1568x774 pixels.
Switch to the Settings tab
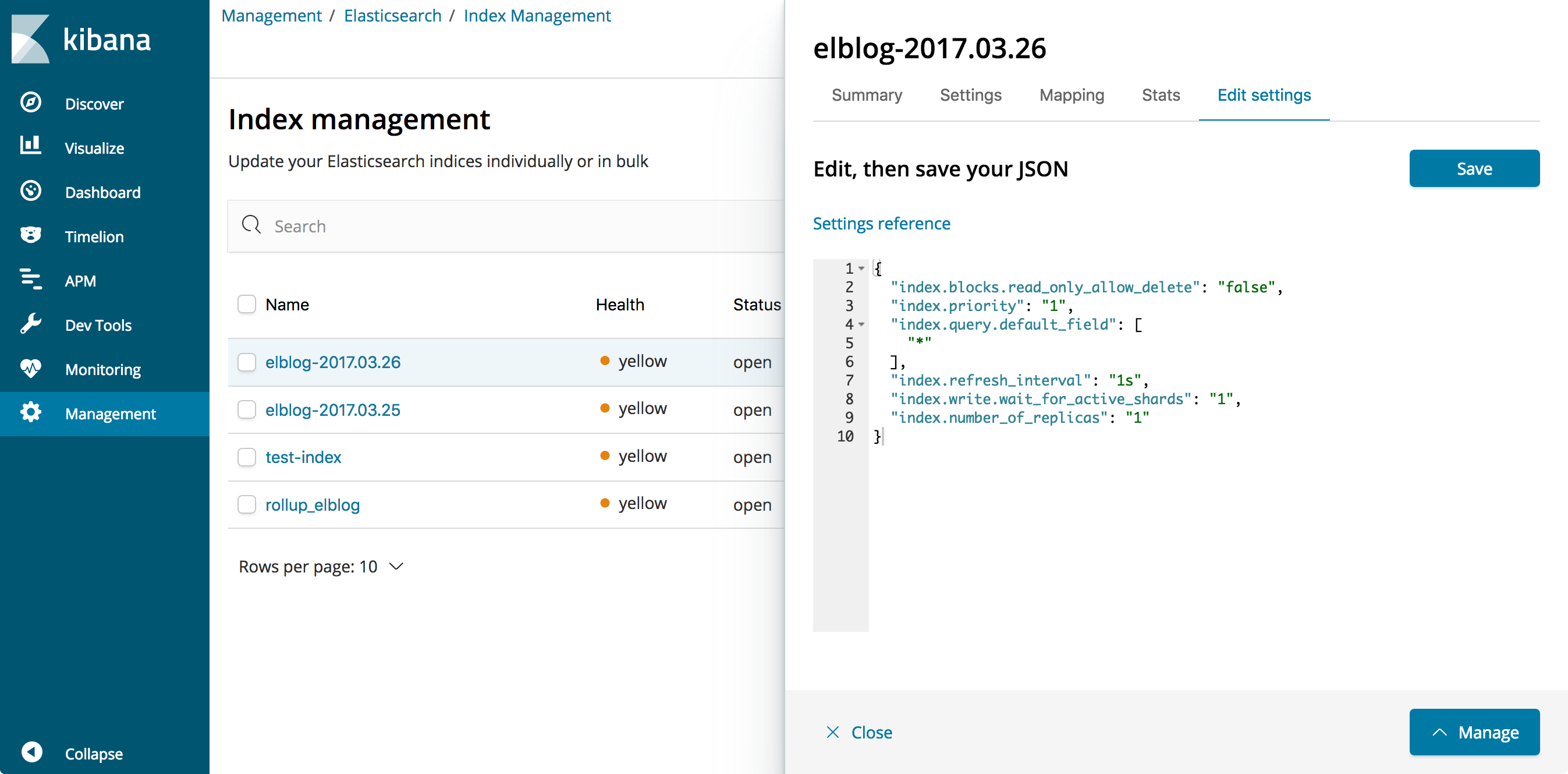pyautogui.click(x=970, y=95)
